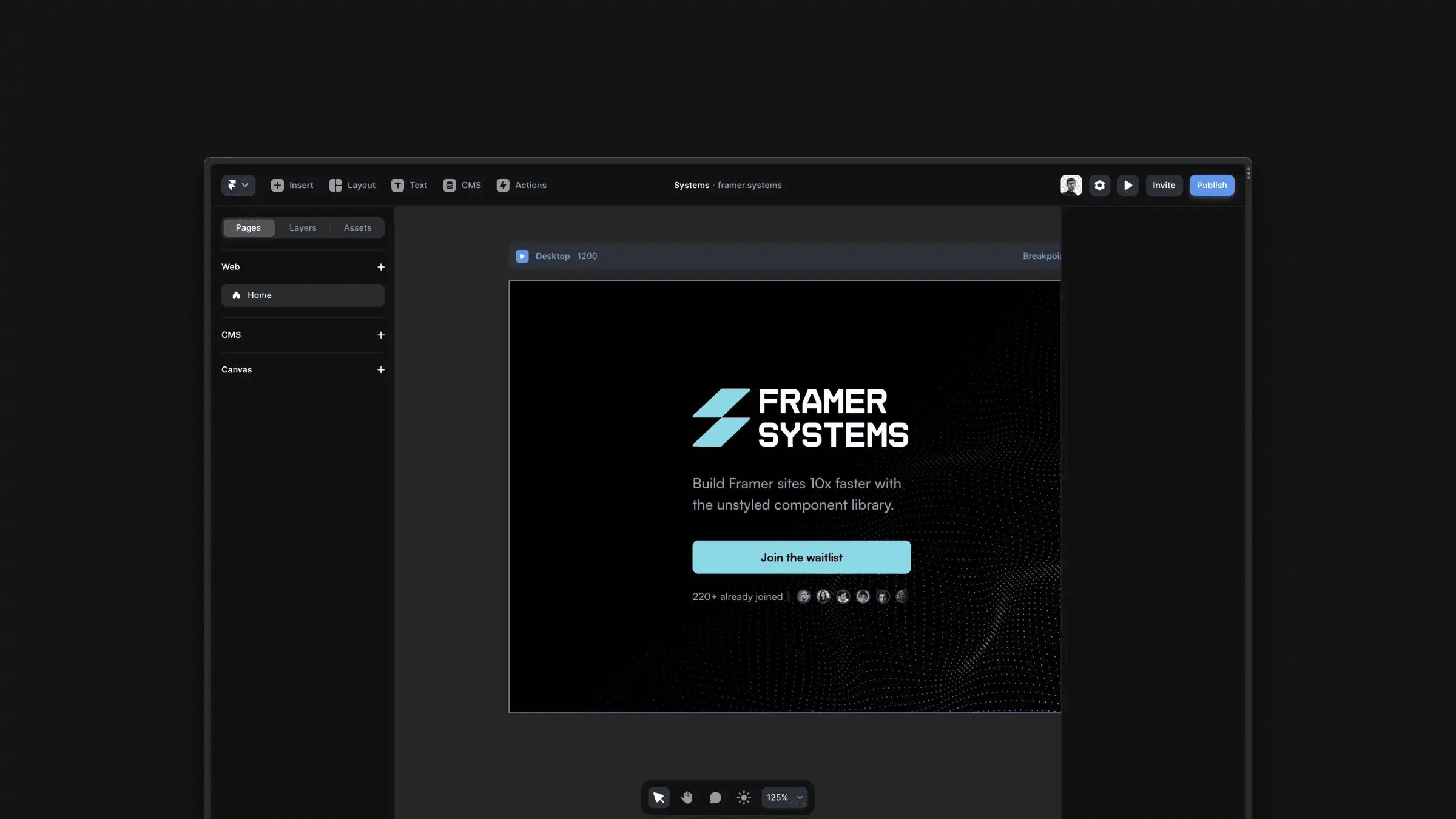The height and width of the screenshot is (819, 1456).
Task: Click the Desktop breakpoint label
Action: click(553, 256)
